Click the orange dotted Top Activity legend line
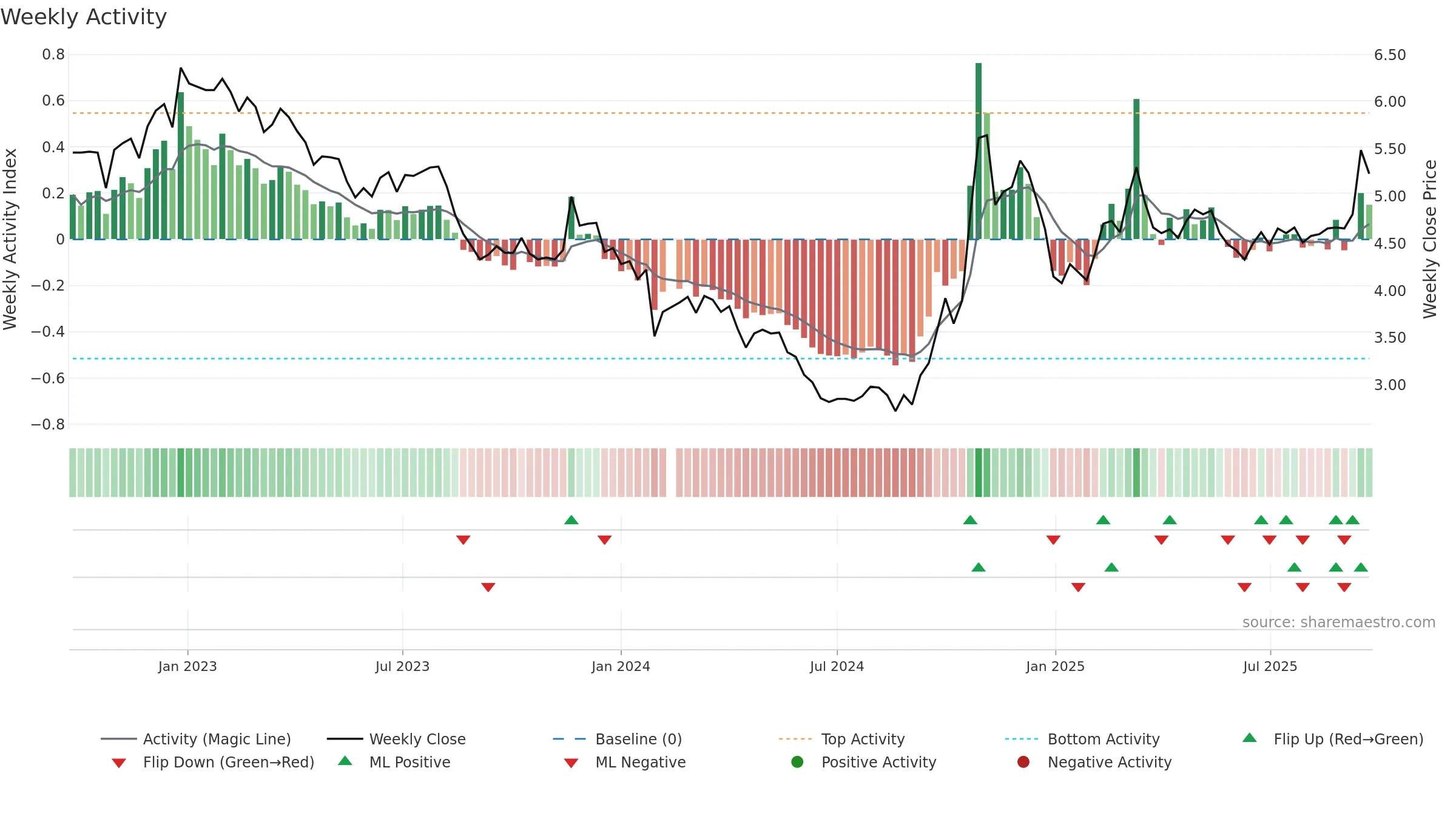 coord(795,739)
